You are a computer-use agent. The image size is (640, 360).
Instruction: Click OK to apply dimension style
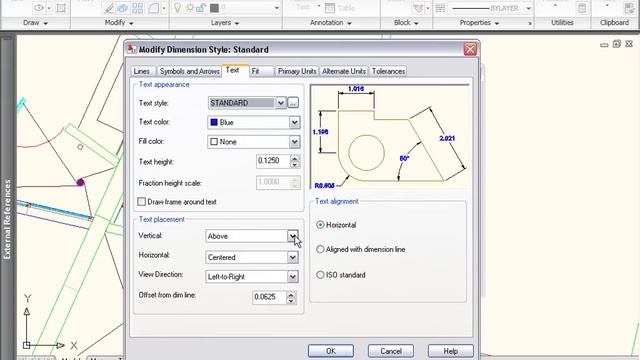[x=331, y=351]
